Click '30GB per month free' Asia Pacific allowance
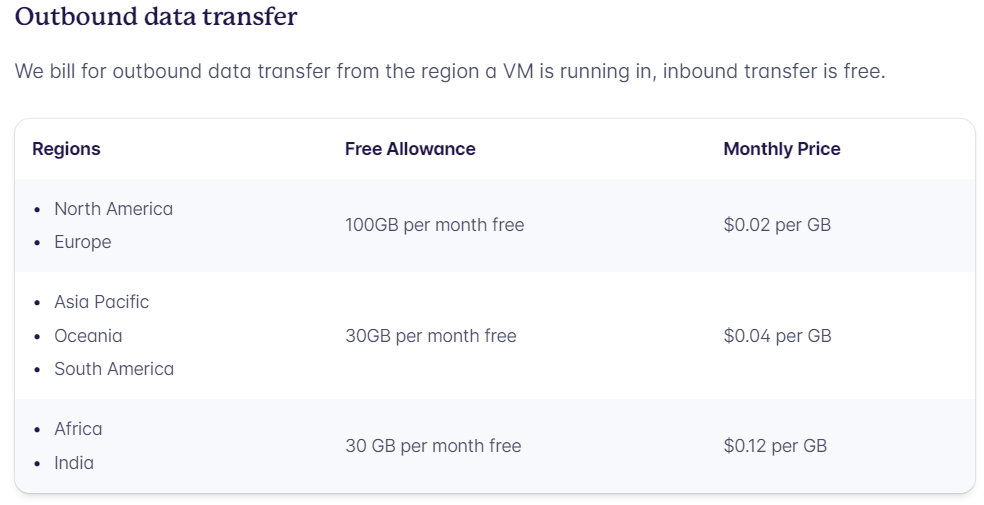This screenshot has height=505, width=984. 430,336
